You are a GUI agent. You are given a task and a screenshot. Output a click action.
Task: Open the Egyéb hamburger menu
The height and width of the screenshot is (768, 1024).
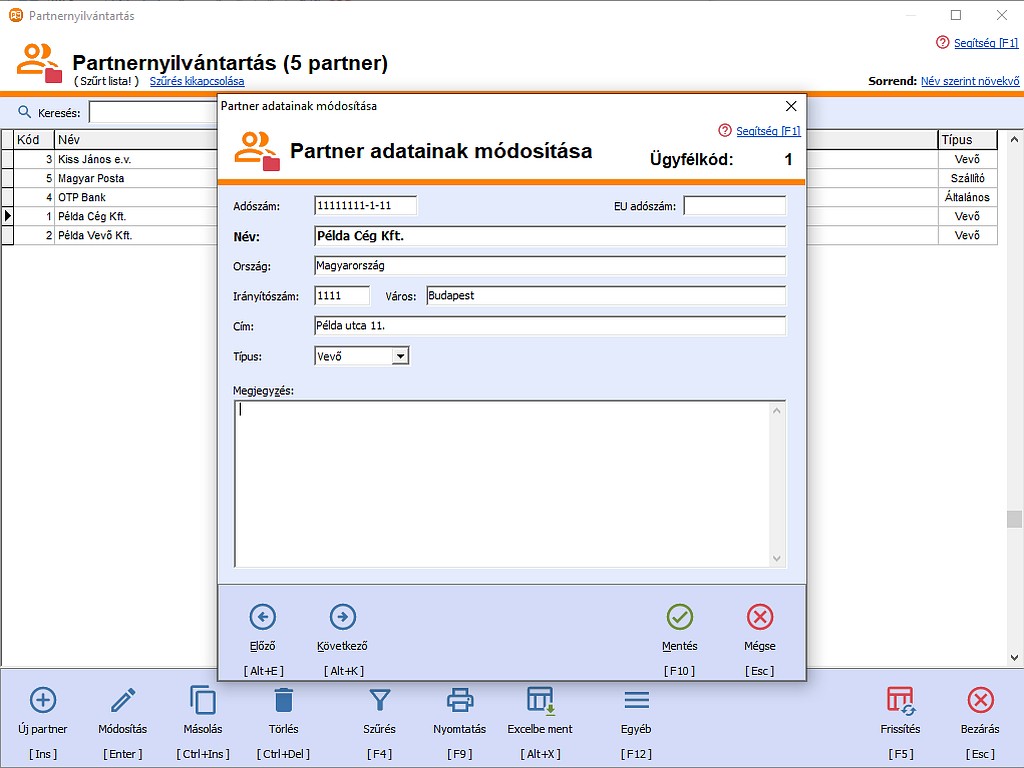pos(636,700)
